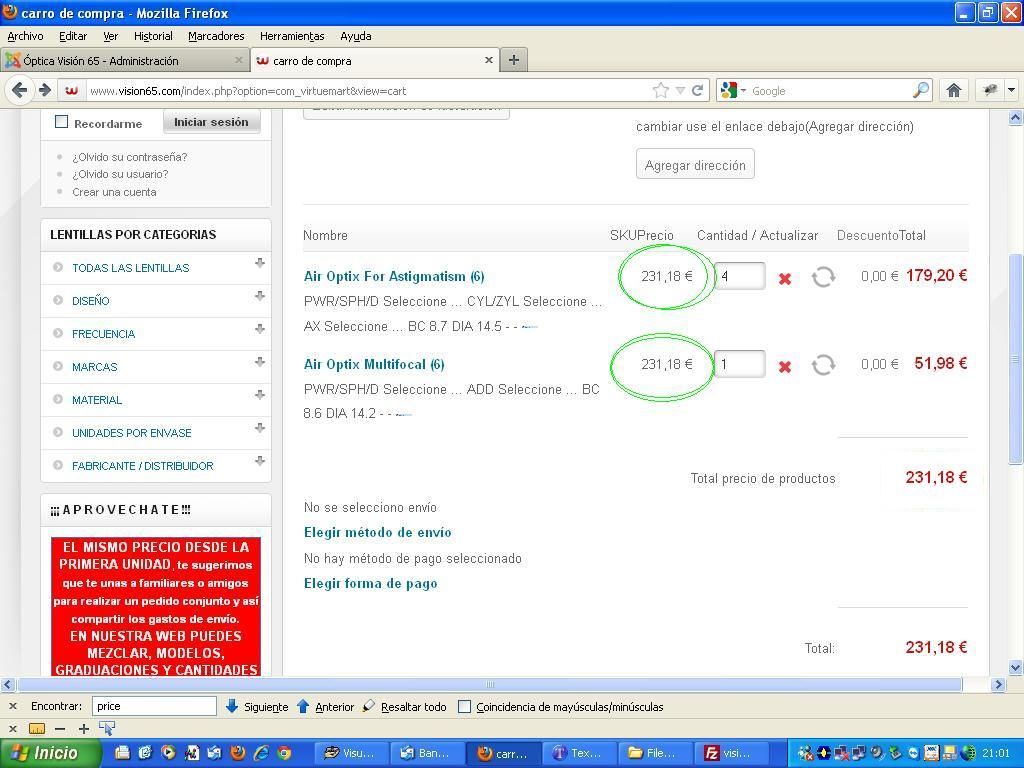Open Elegir método de envío link
This screenshot has width=1024, height=768.
pos(377,533)
